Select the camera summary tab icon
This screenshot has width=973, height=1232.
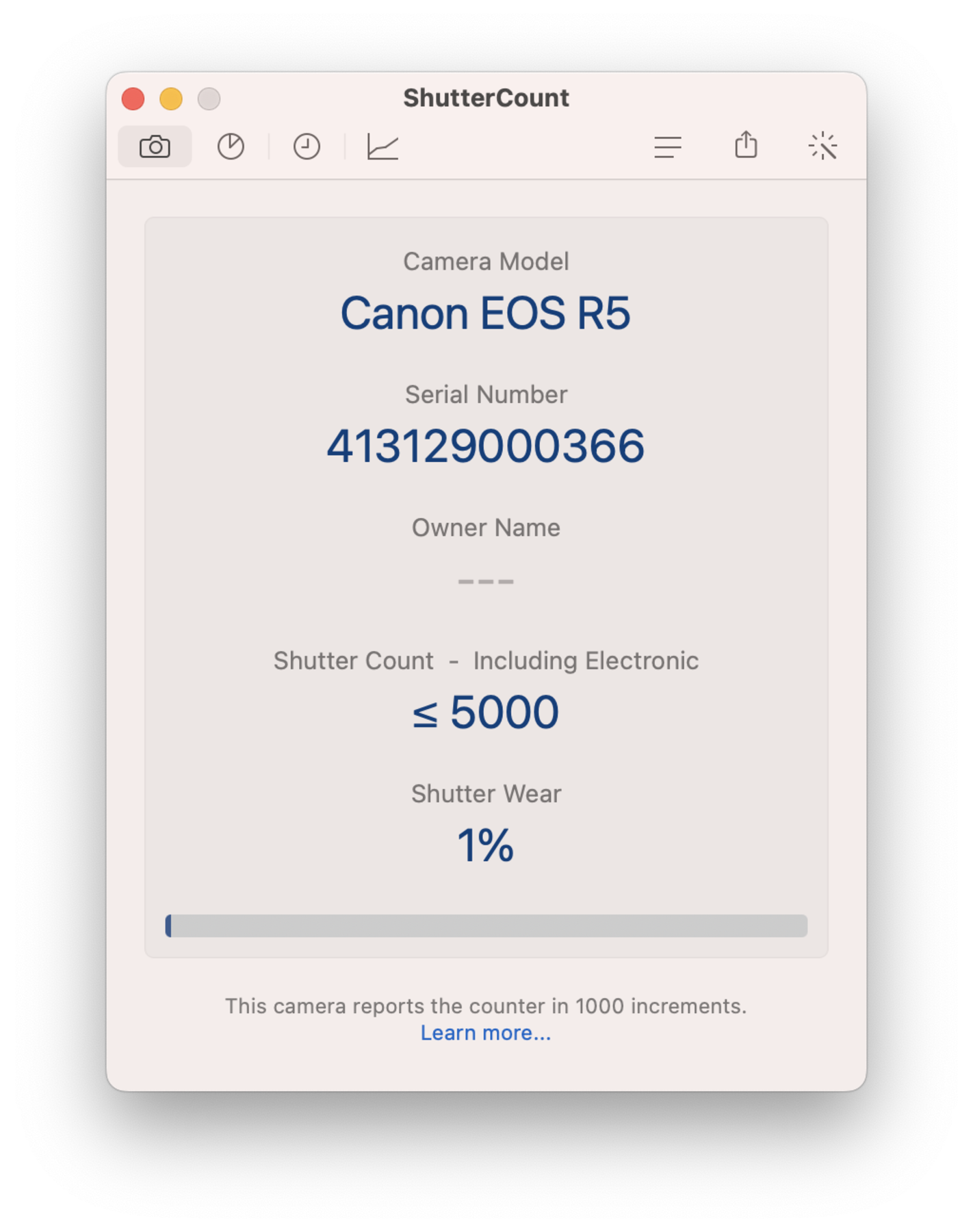155,146
